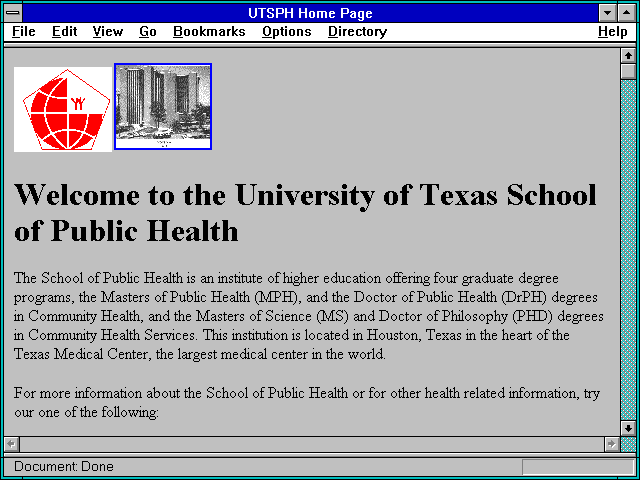Open the View menu
The width and height of the screenshot is (640, 480).
pyautogui.click(x=108, y=31)
